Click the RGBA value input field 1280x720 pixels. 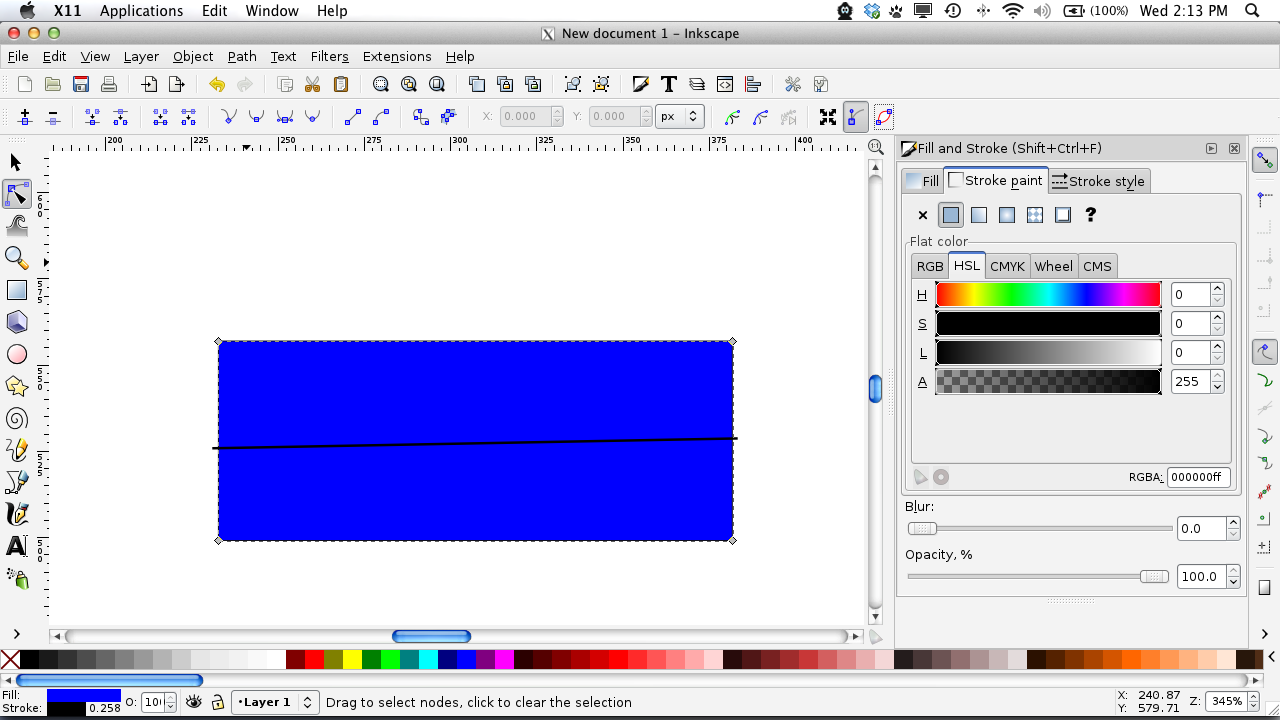(x=1199, y=477)
